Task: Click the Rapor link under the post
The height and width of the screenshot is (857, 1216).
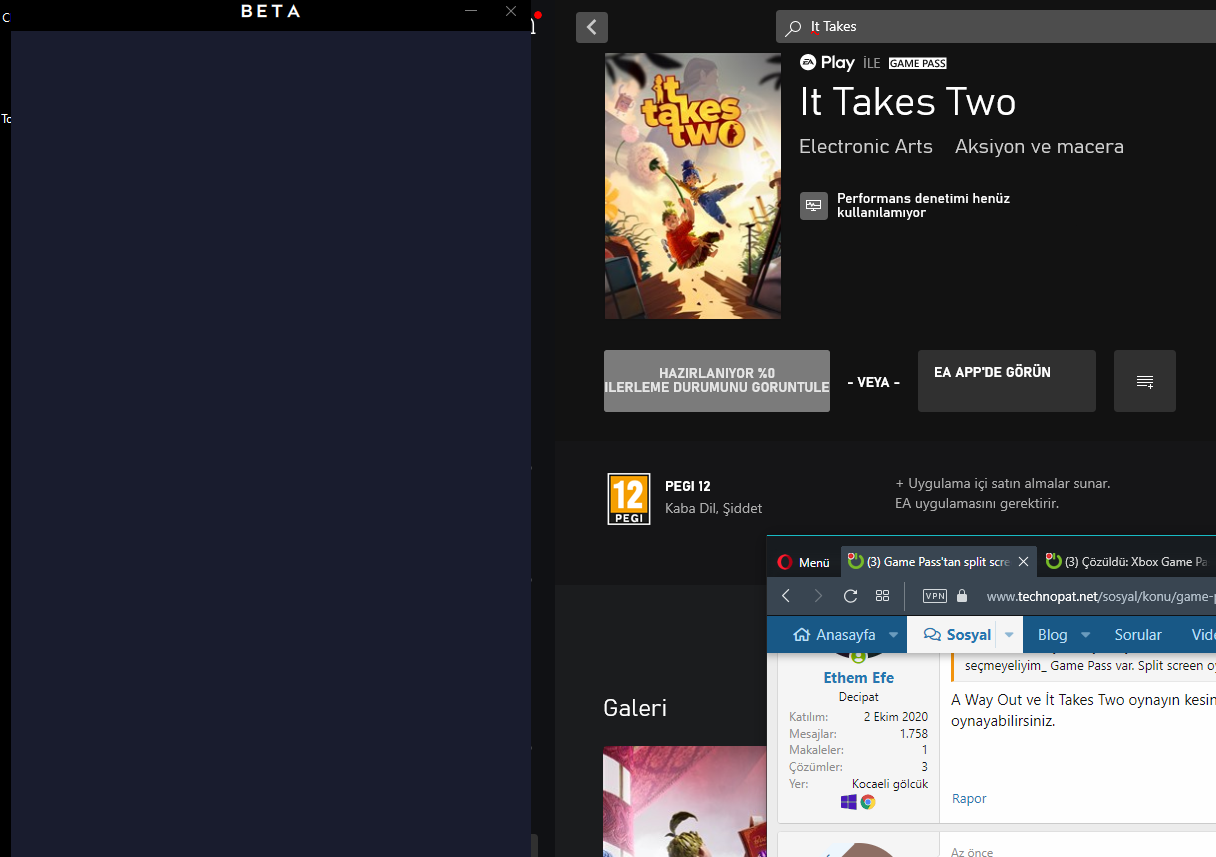Action: coord(969,799)
